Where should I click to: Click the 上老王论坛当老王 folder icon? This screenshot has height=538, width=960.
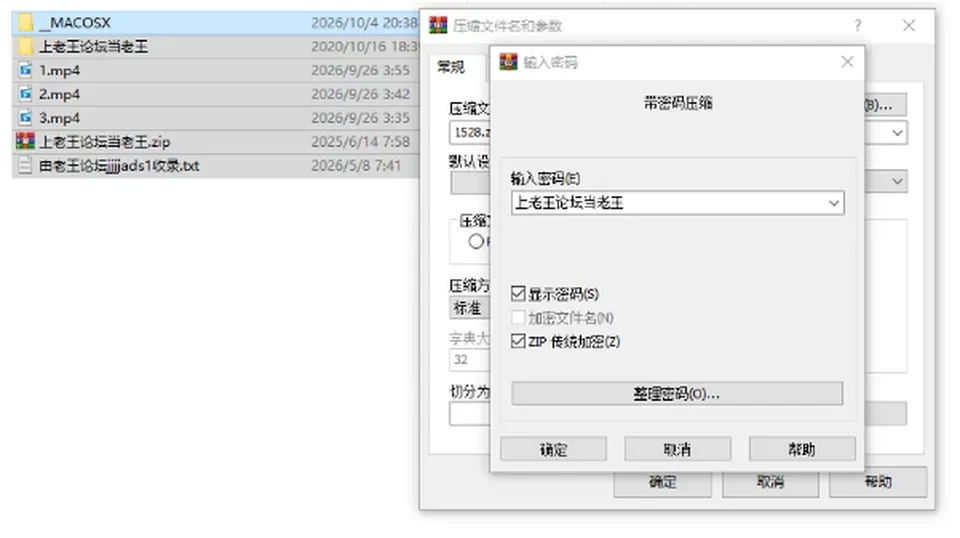point(25,47)
